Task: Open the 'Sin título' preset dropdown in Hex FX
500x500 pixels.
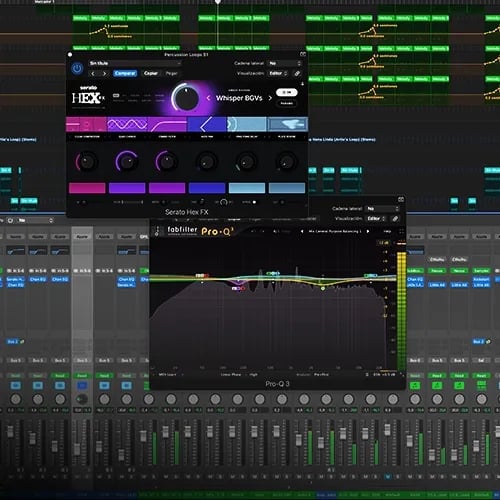Action: pos(135,63)
